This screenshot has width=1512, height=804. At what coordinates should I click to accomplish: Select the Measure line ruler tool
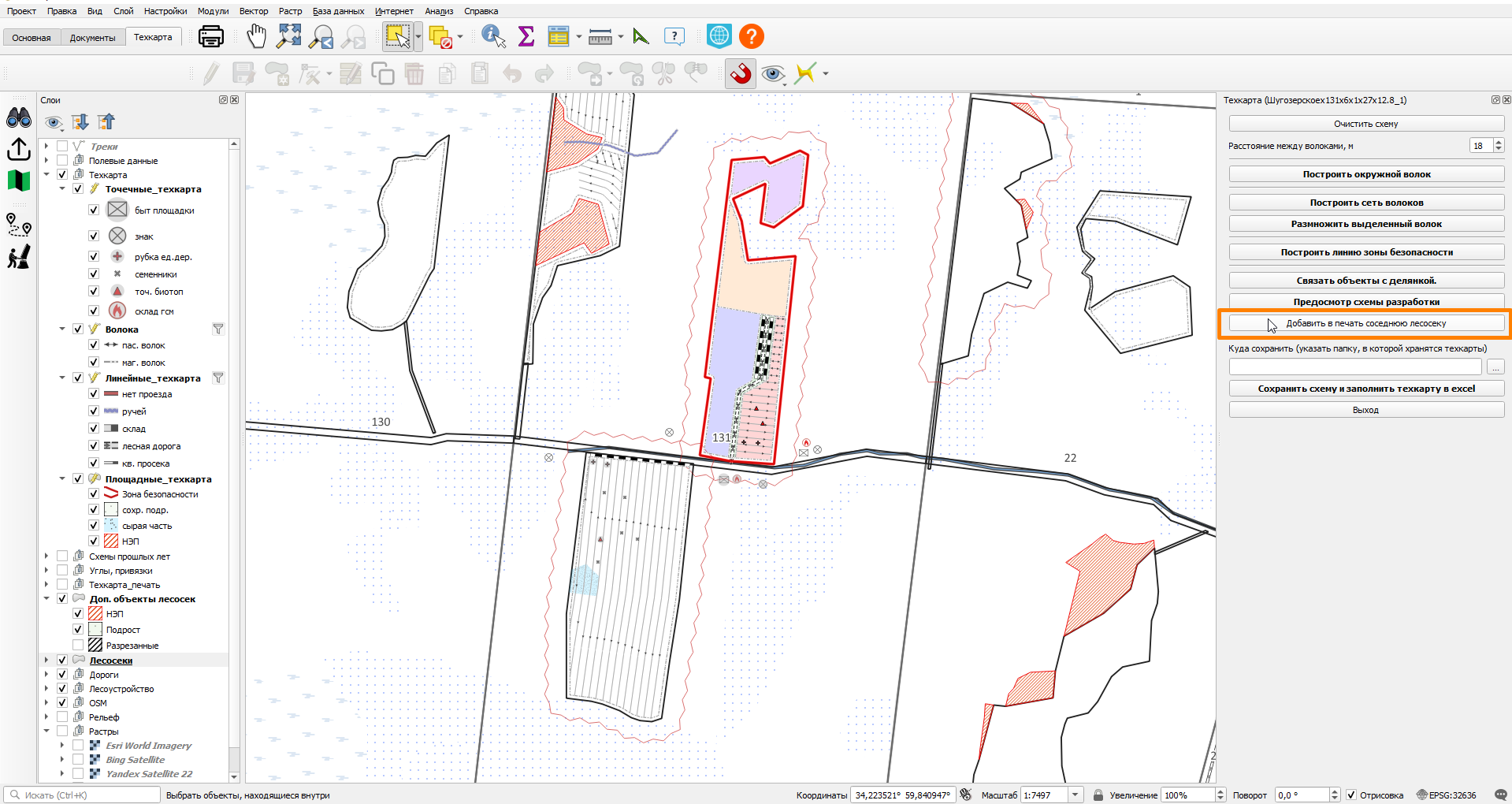[600, 36]
